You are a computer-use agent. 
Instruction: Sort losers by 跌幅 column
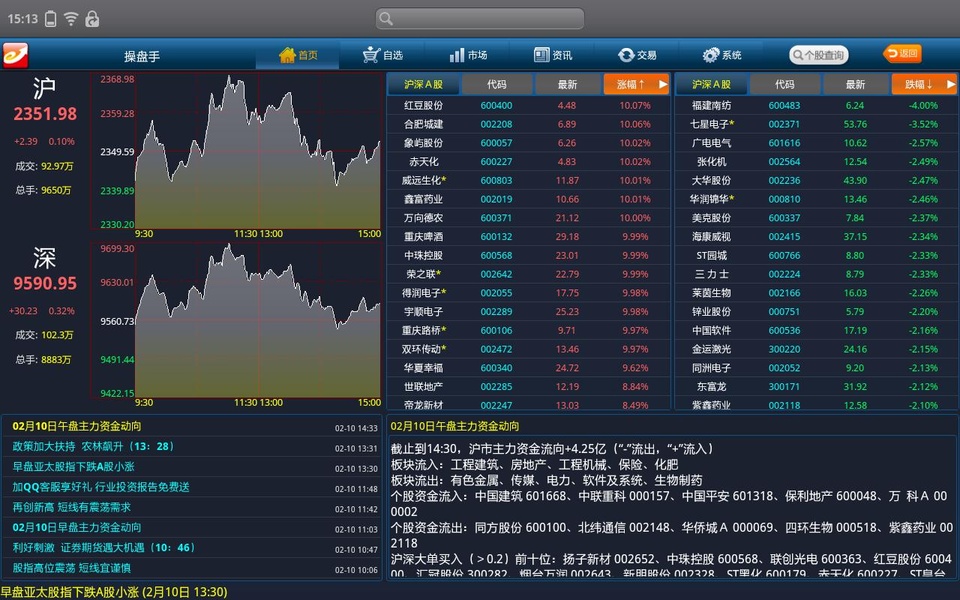point(924,84)
